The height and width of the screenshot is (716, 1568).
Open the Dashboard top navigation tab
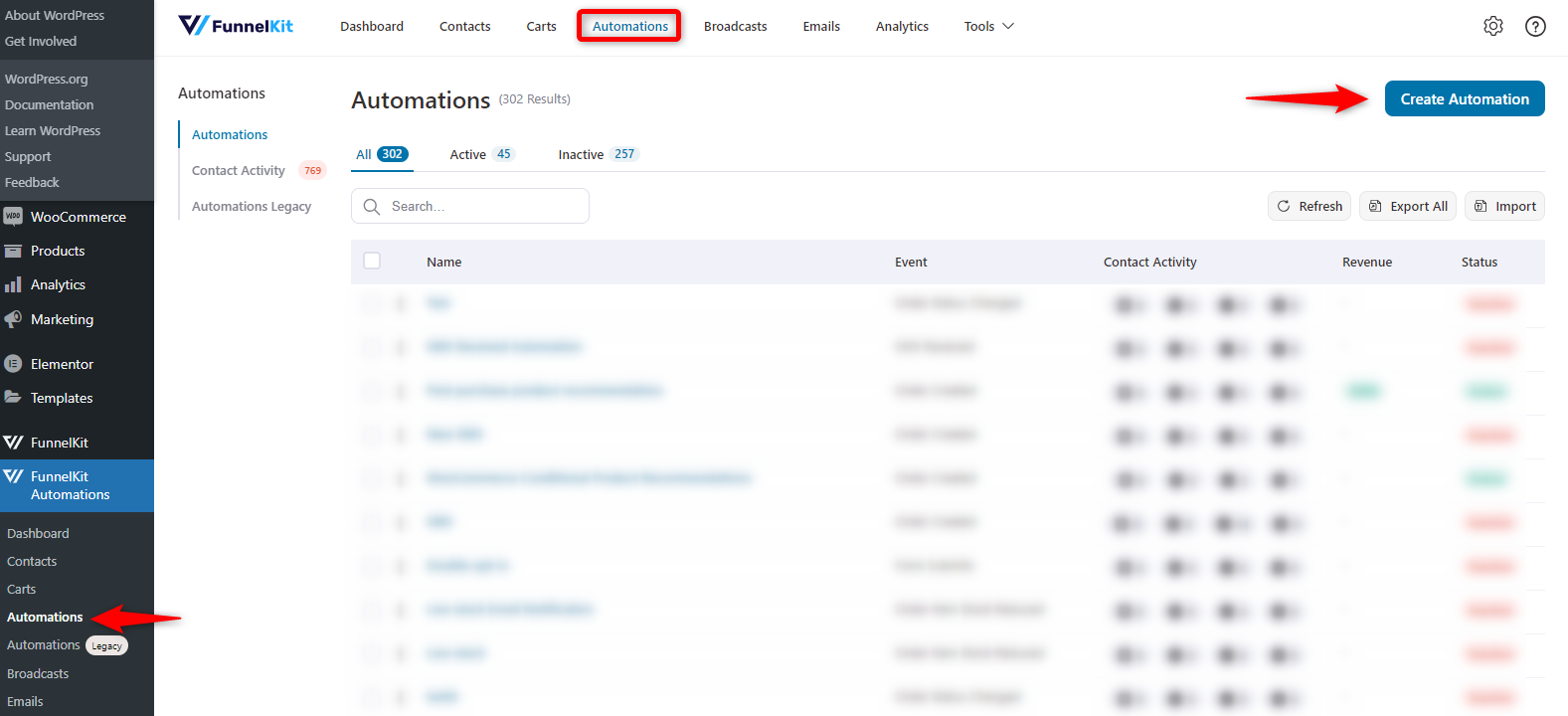(372, 26)
